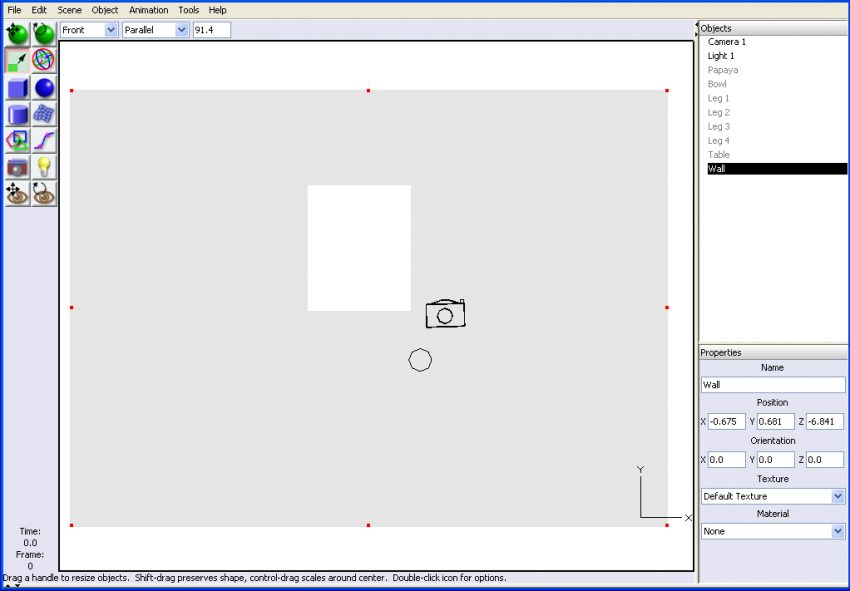Screen dimensions: 850x591
Task: Open the Front view dropdown
Action: coord(110,29)
